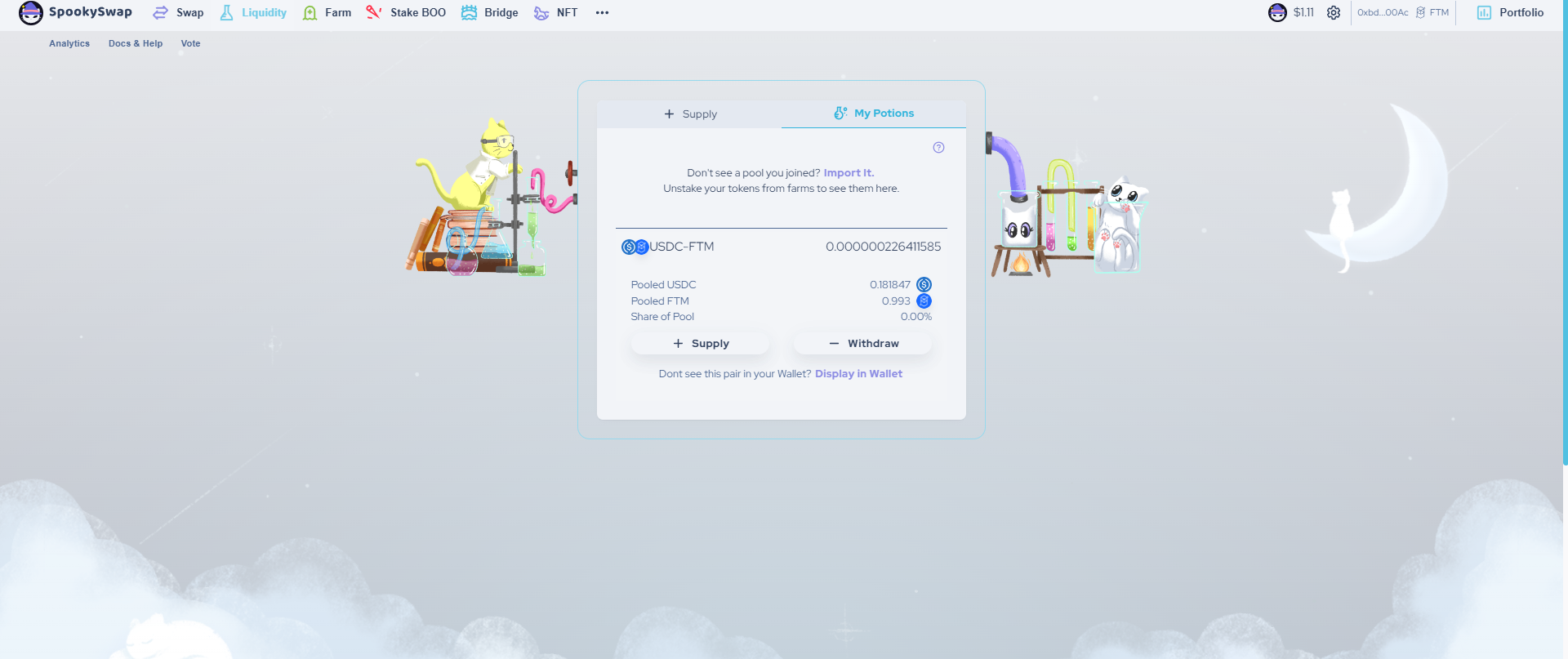Click the potion icon in My Potions tab
The image size is (1568, 659).
840,113
